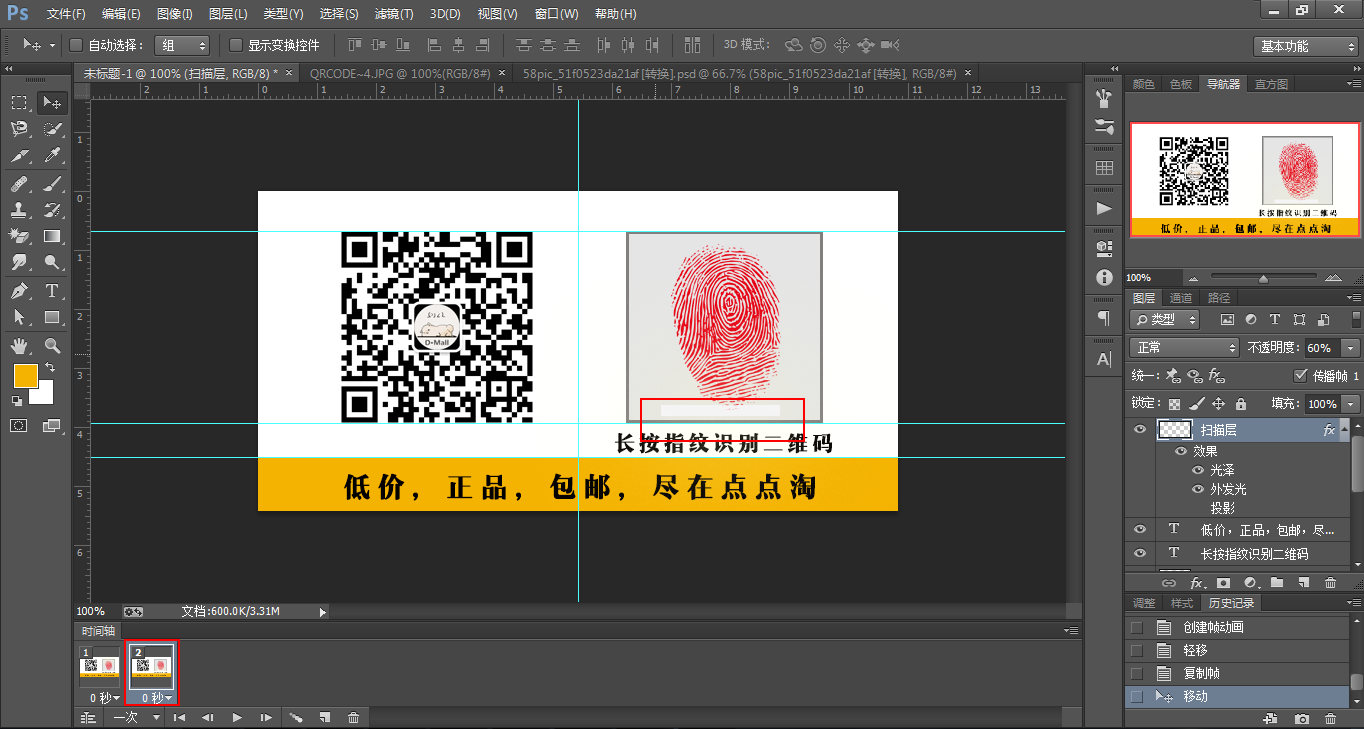
Task: Create snapshot camera icon in History panel
Action: pos(1301,718)
